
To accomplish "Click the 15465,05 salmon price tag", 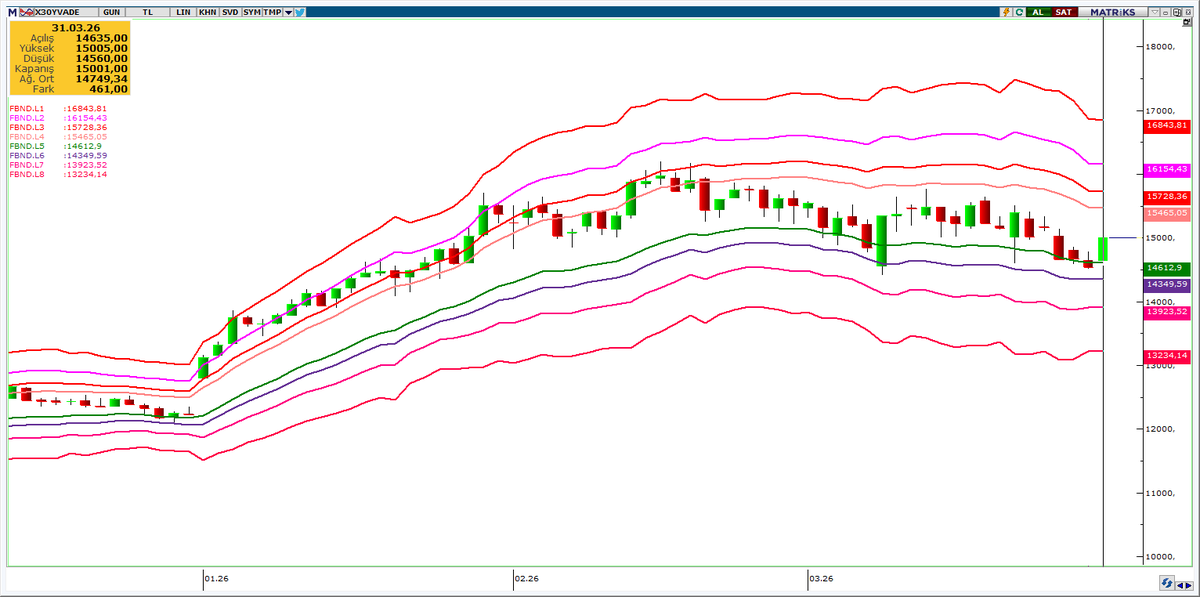I will click(1167, 213).
